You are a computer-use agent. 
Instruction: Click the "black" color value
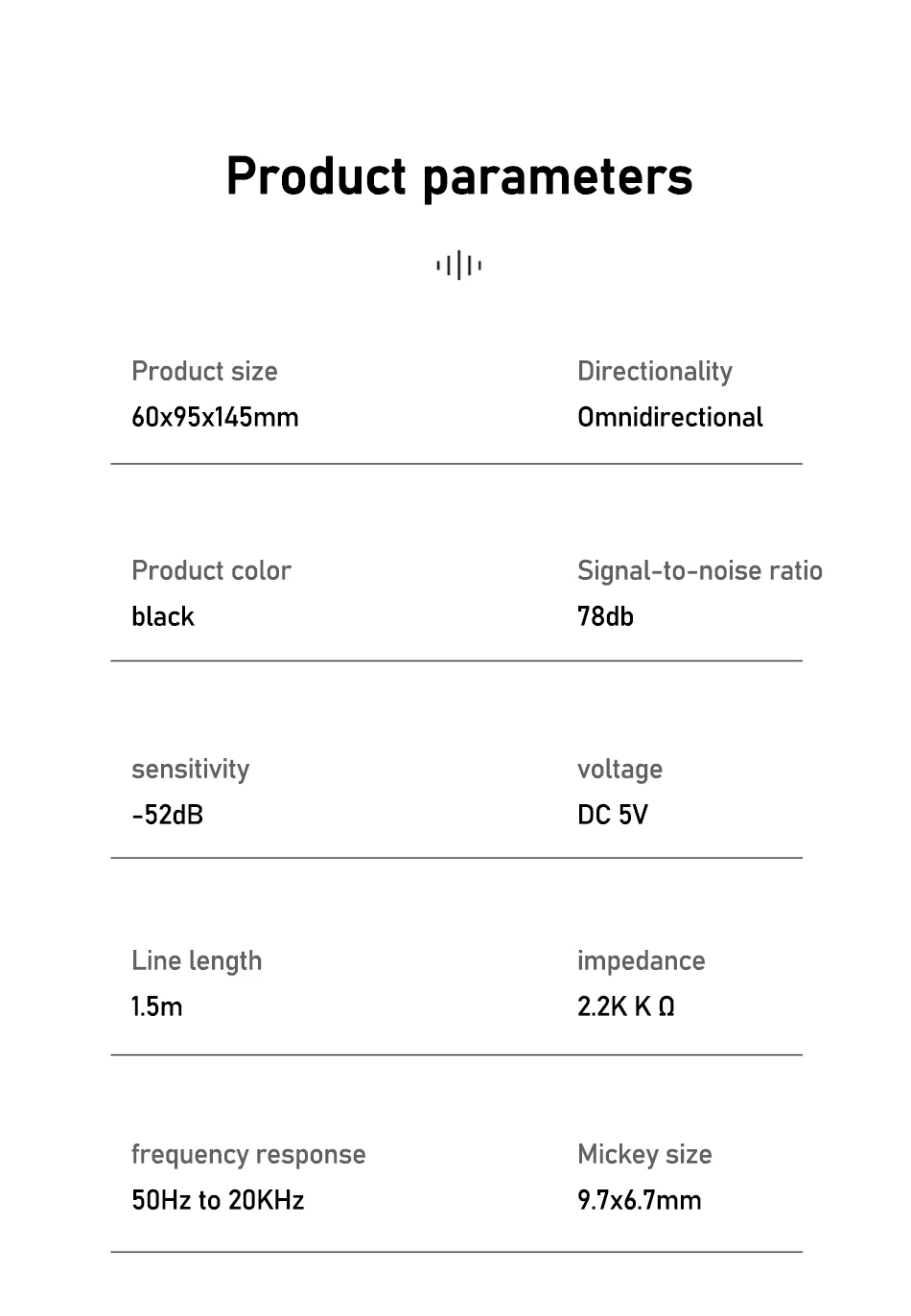click(x=163, y=616)
